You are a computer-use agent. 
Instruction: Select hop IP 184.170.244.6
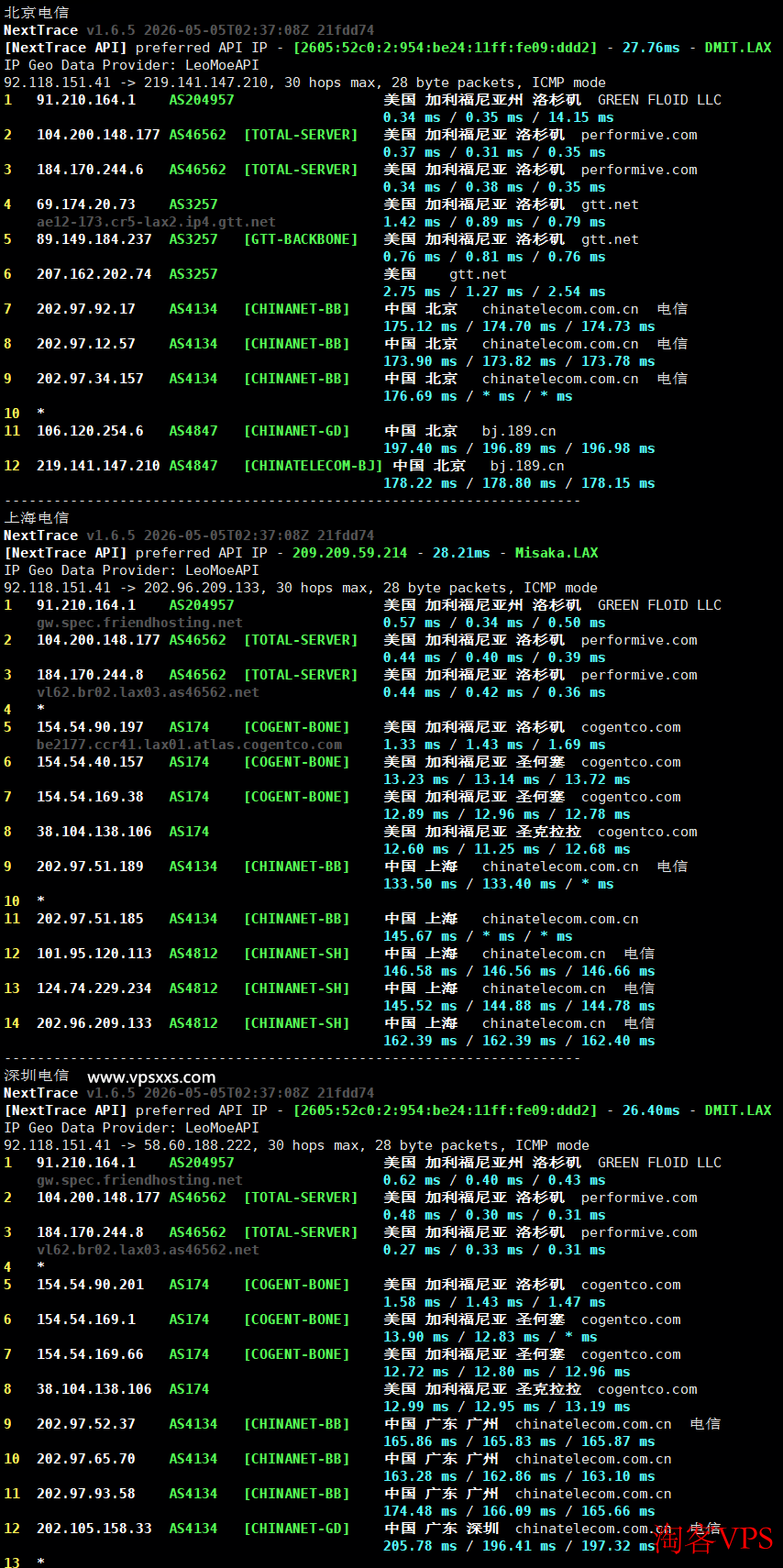pyautogui.click(x=90, y=170)
